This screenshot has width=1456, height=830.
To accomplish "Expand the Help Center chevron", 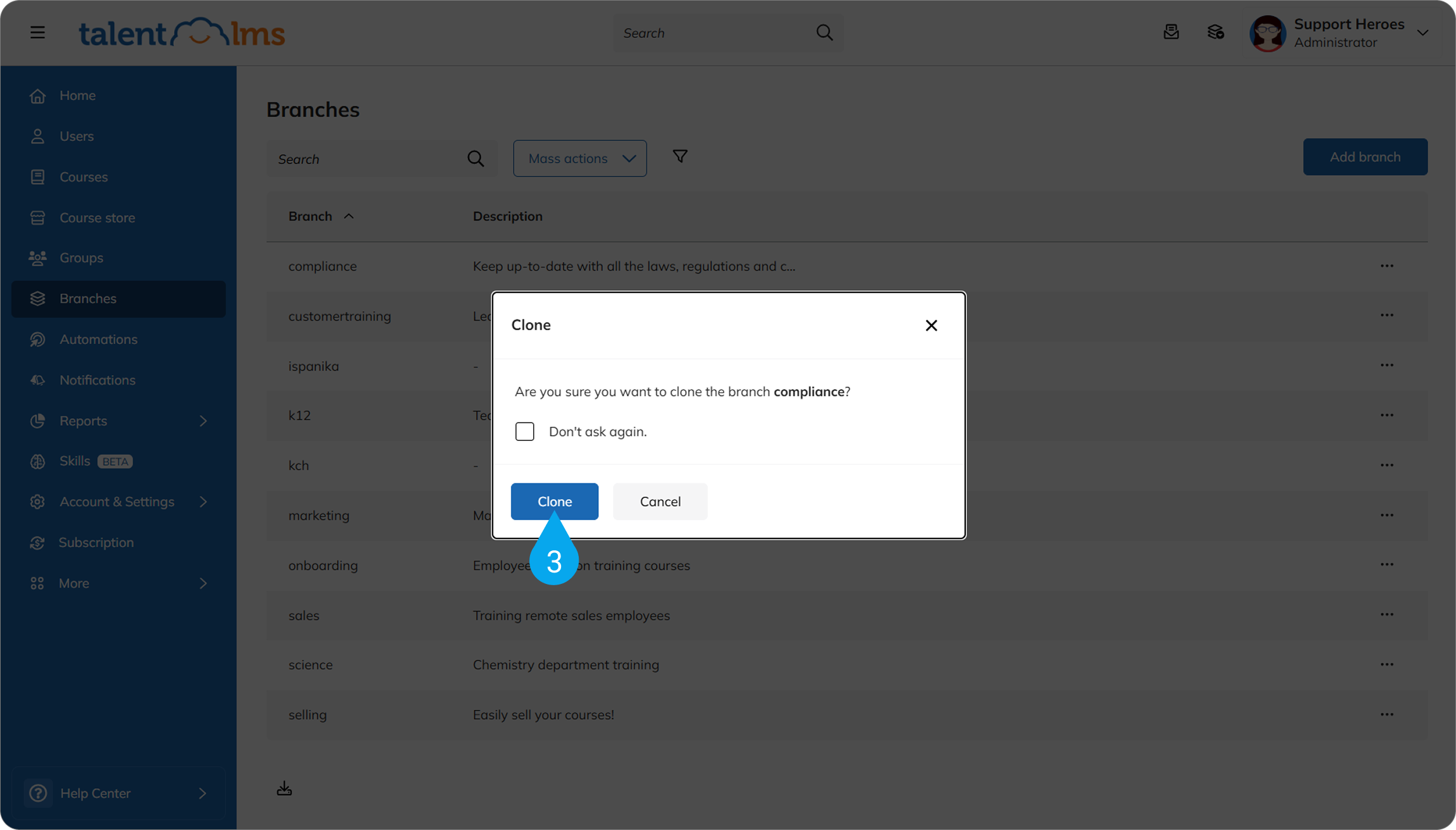I will coord(202,793).
